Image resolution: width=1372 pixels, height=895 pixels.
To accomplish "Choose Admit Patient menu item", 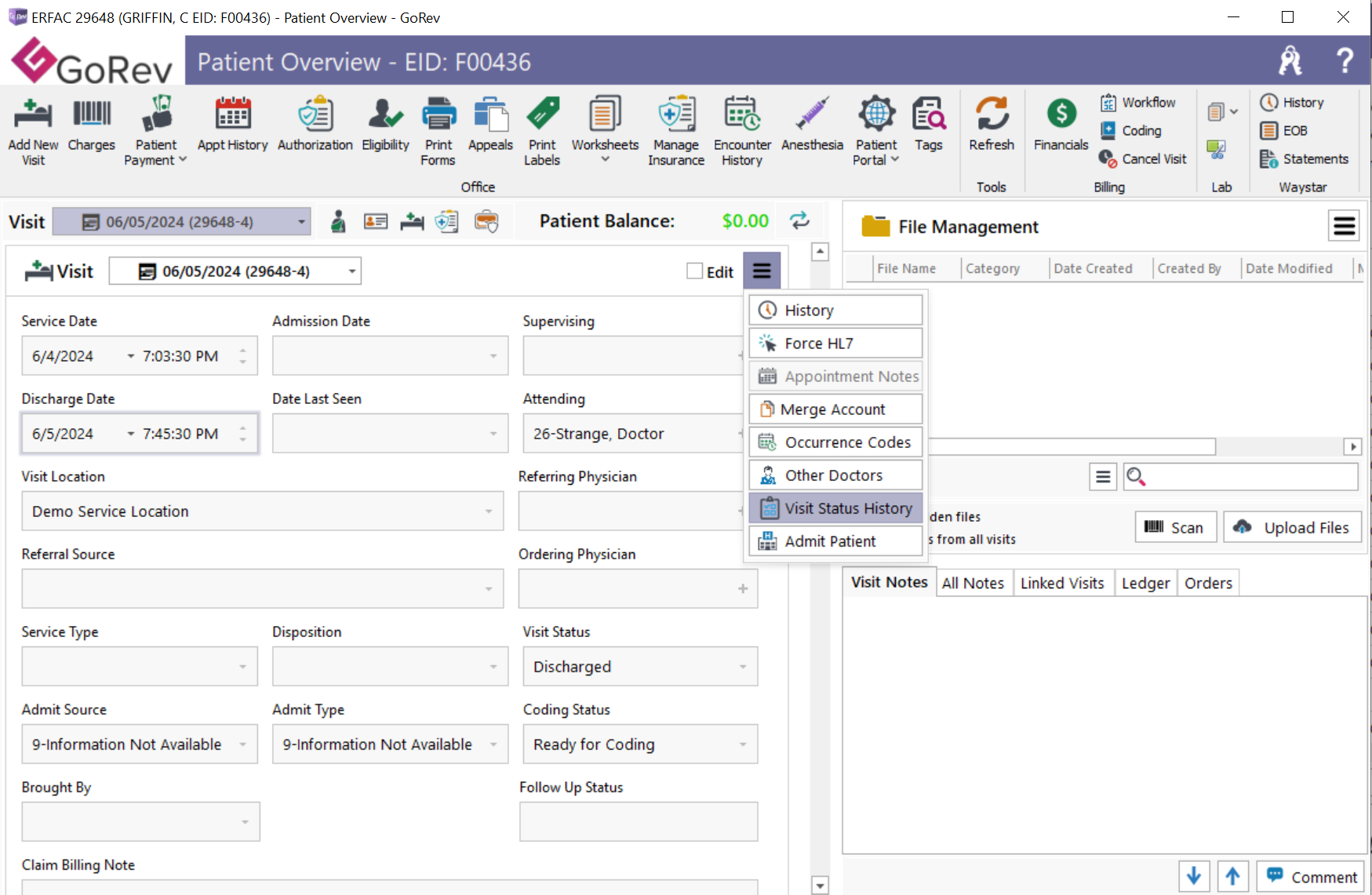I will (835, 540).
